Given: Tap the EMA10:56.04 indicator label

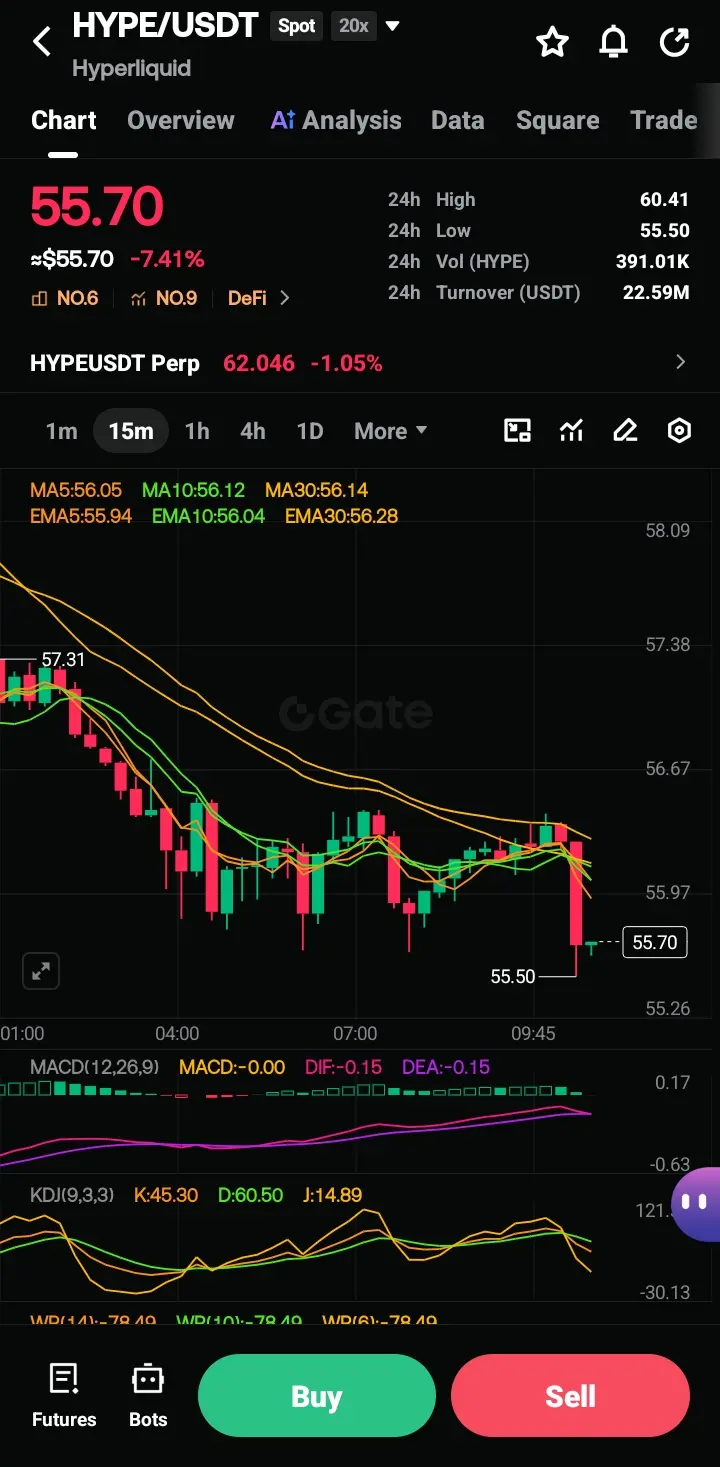Looking at the screenshot, I should click(208, 516).
